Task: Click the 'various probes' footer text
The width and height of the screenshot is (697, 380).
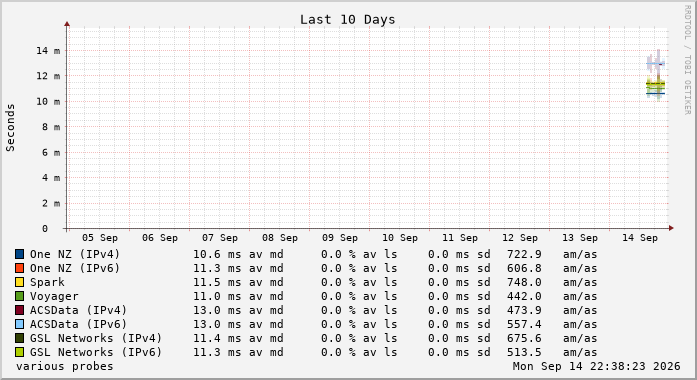Action: click(64, 366)
